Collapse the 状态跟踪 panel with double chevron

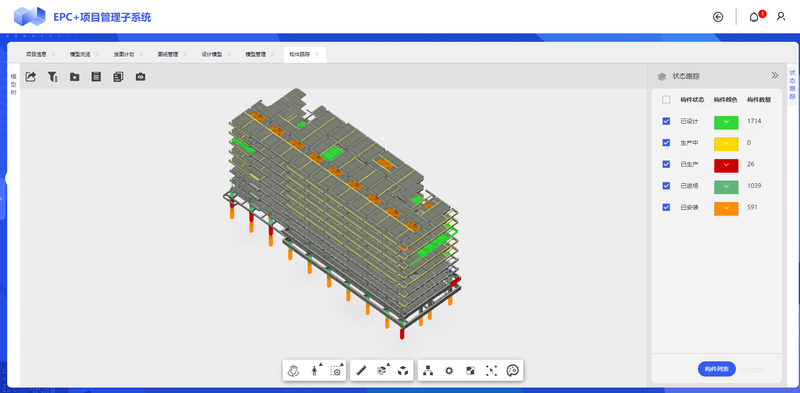pyautogui.click(x=774, y=76)
